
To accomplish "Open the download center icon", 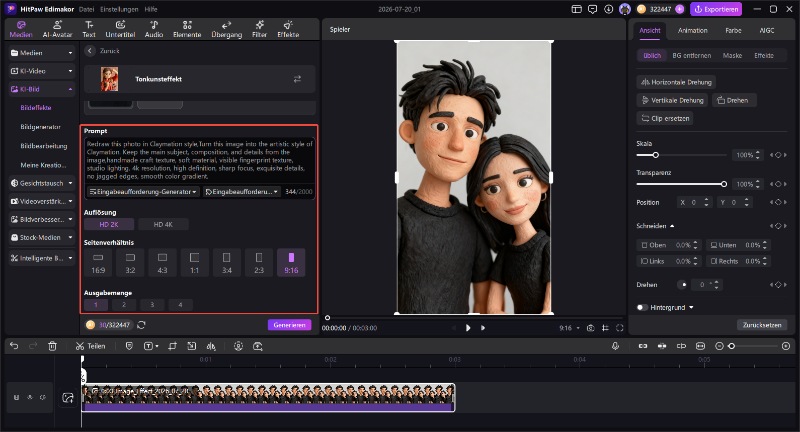I will pos(608,9).
